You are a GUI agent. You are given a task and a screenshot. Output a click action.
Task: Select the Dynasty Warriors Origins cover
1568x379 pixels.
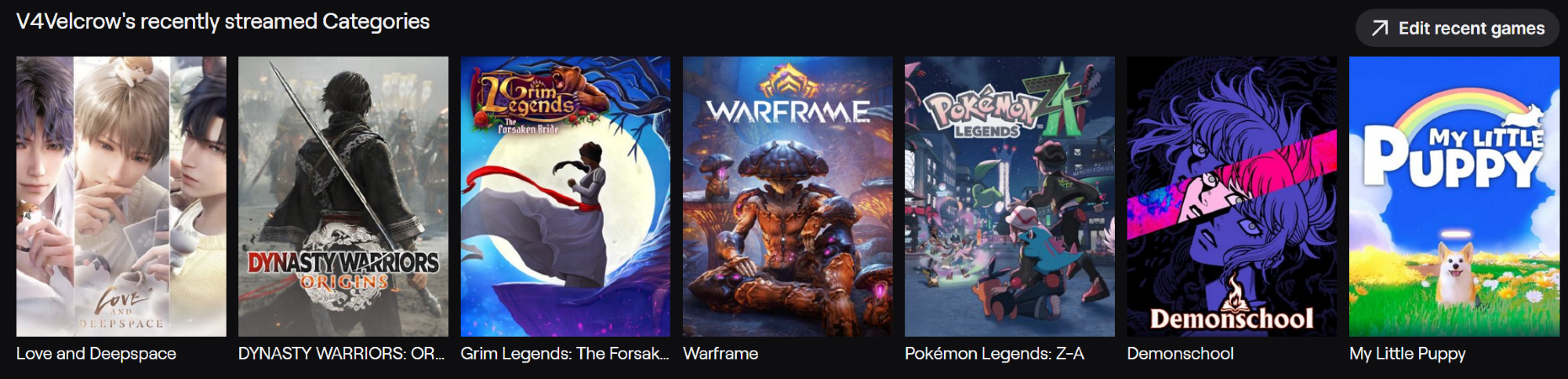(x=343, y=196)
